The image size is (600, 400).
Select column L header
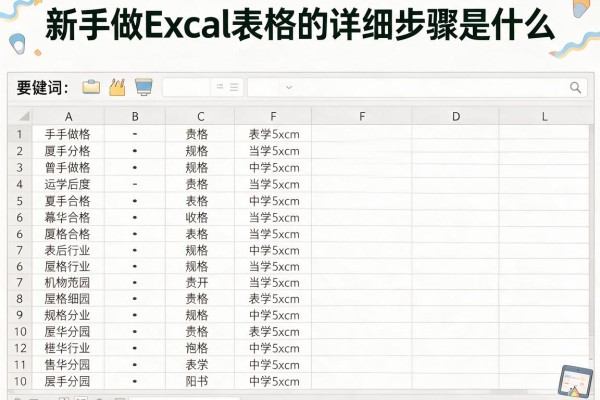(x=544, y=116)
